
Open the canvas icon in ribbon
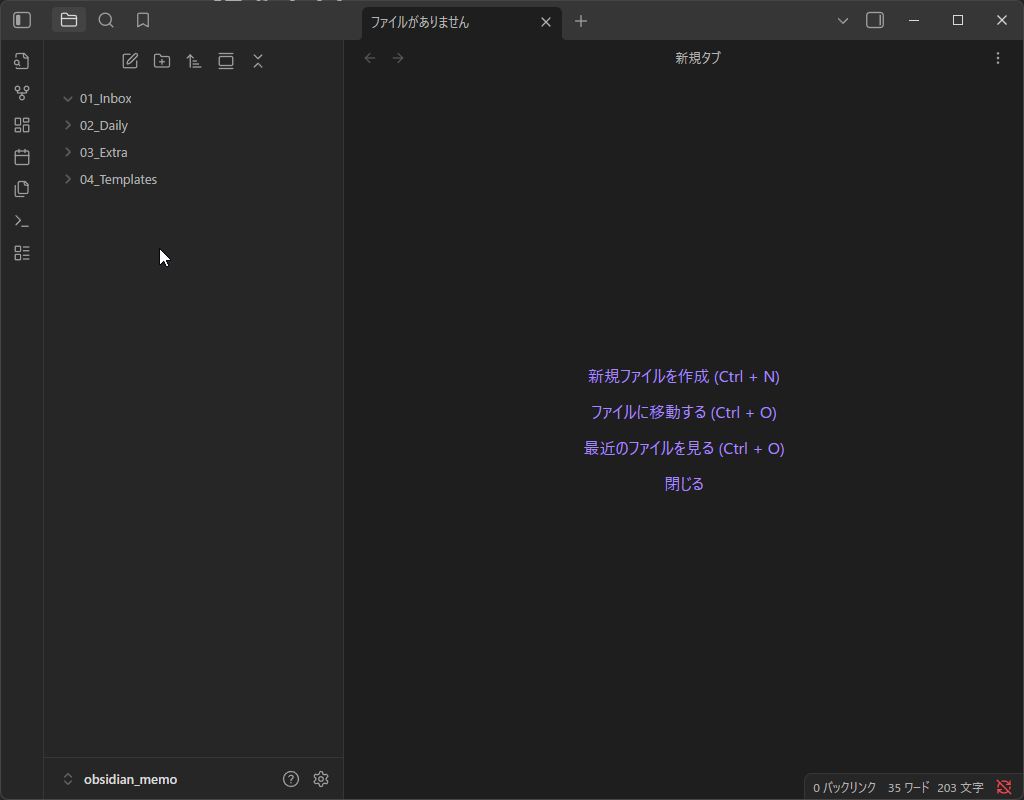click(22, 125)
